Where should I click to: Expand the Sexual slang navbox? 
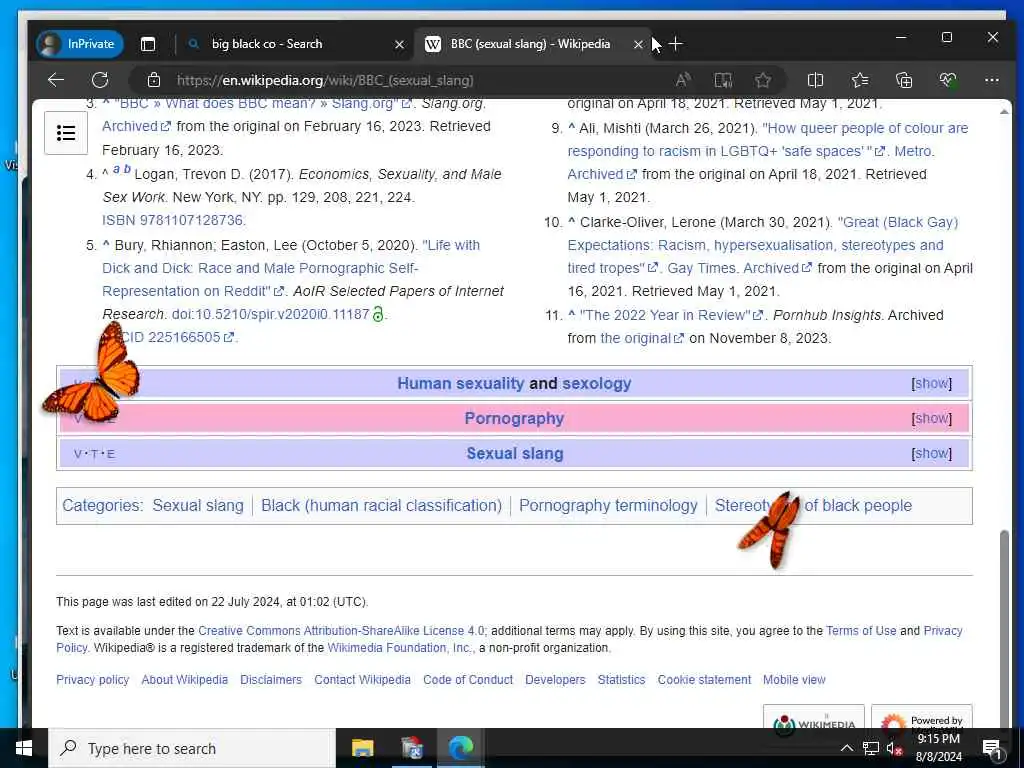tap(932, 453)
